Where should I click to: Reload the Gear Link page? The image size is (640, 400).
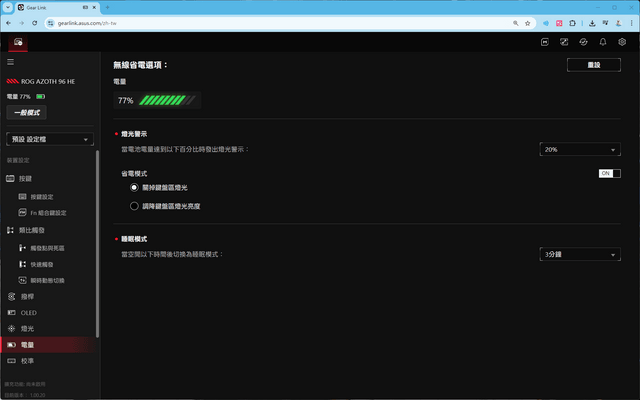35,23
